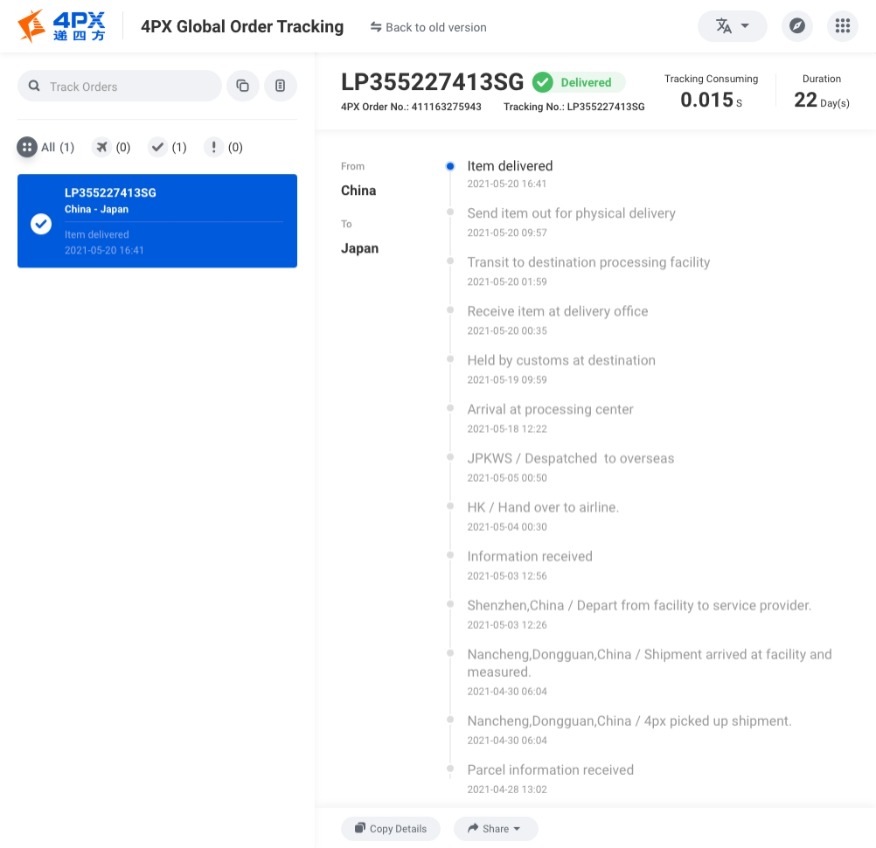Click JPKWS / Despatched to overseas

point(570,459)
